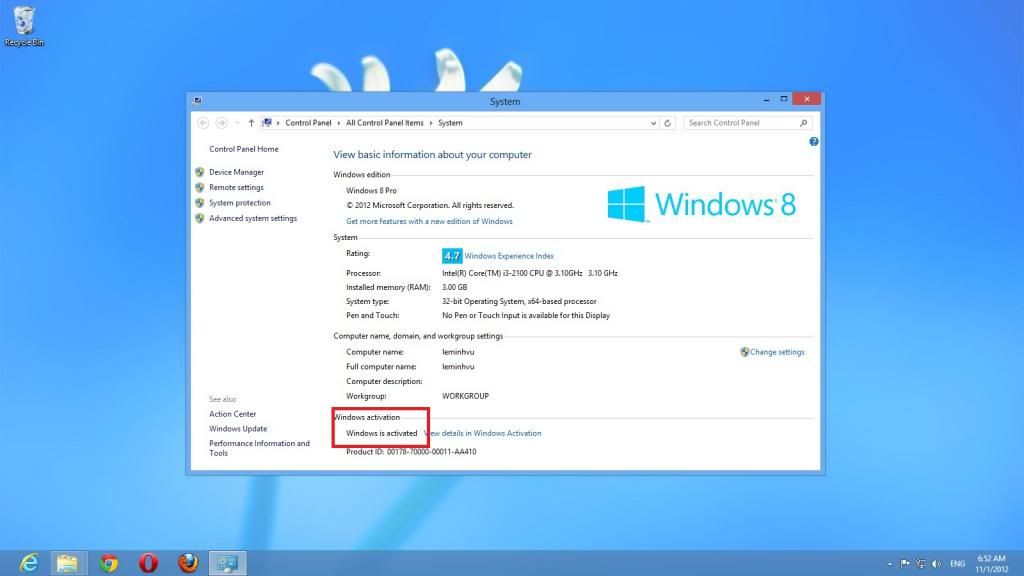
Task: Click the System window title bar icon
Action: (x=197, y=101)
